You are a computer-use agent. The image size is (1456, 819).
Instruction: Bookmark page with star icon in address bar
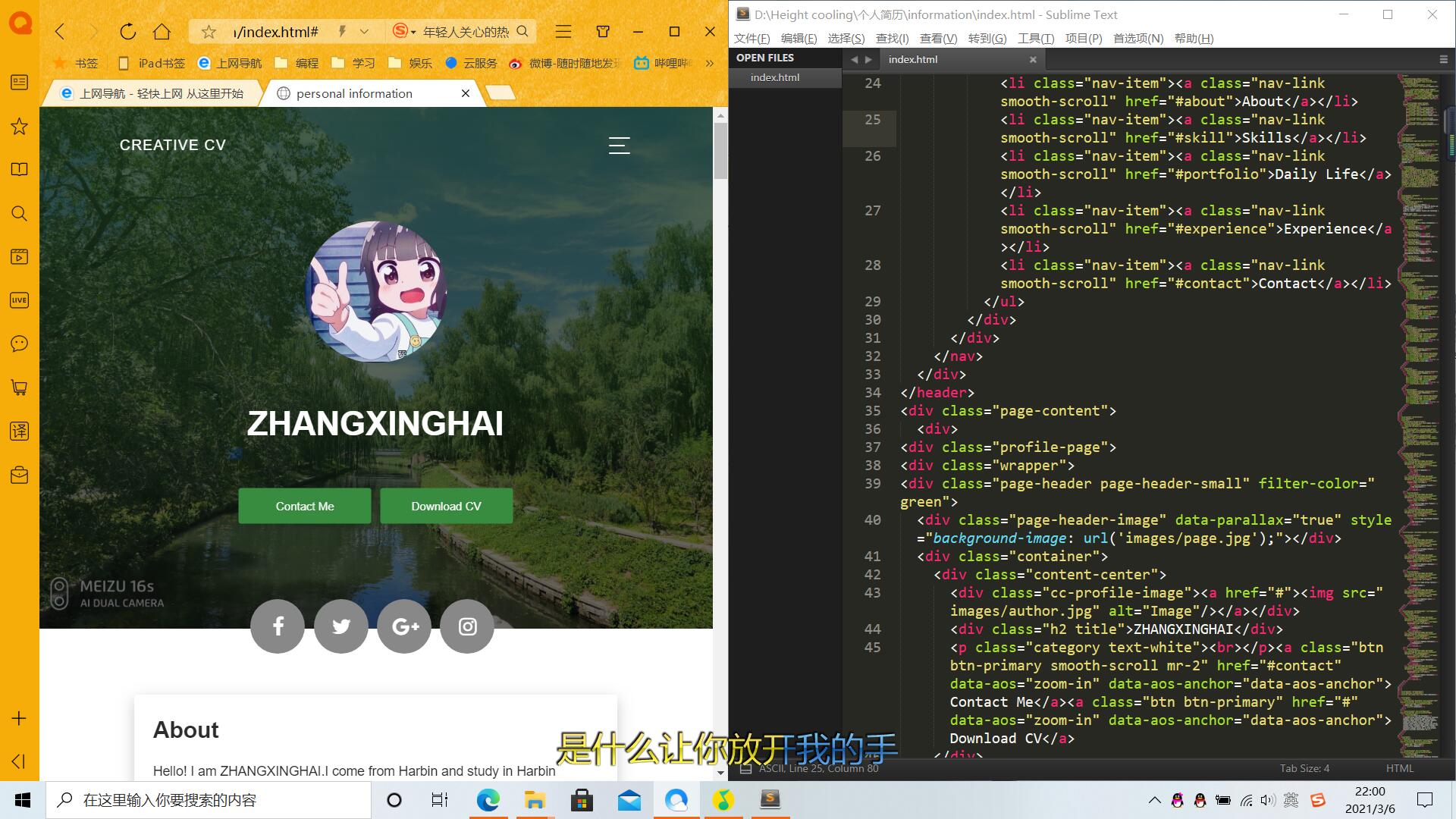click(209, 32)
